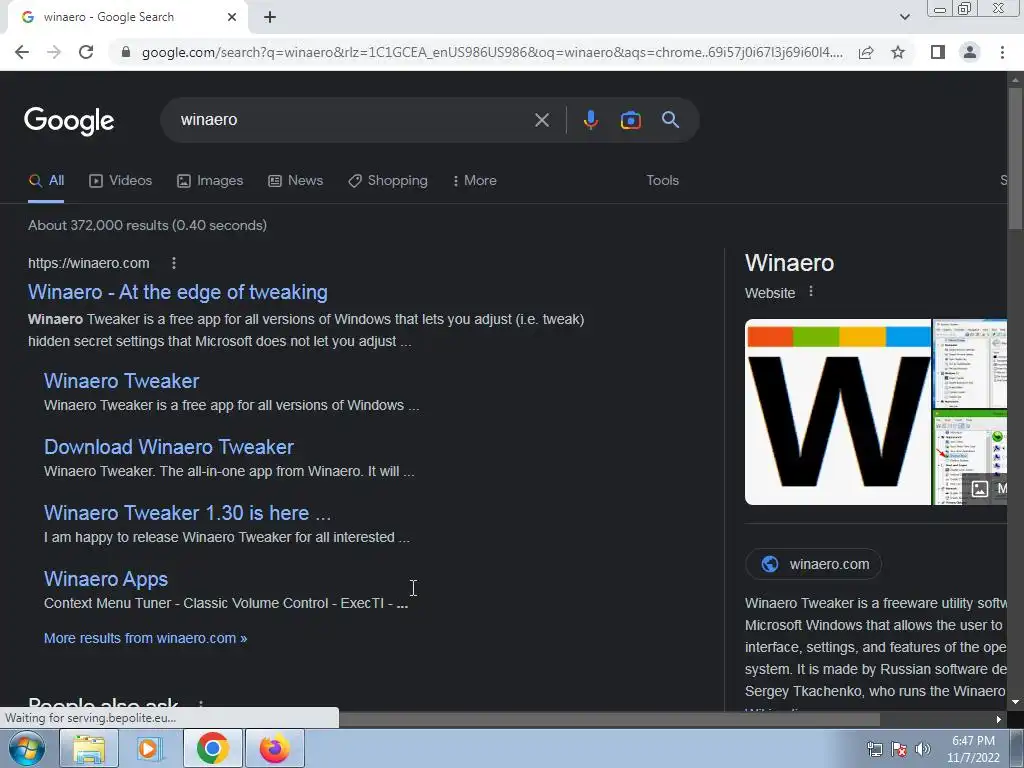Expand the More search categories menu
Viewport: 1024px width, 768px height.
pos(474,181)
